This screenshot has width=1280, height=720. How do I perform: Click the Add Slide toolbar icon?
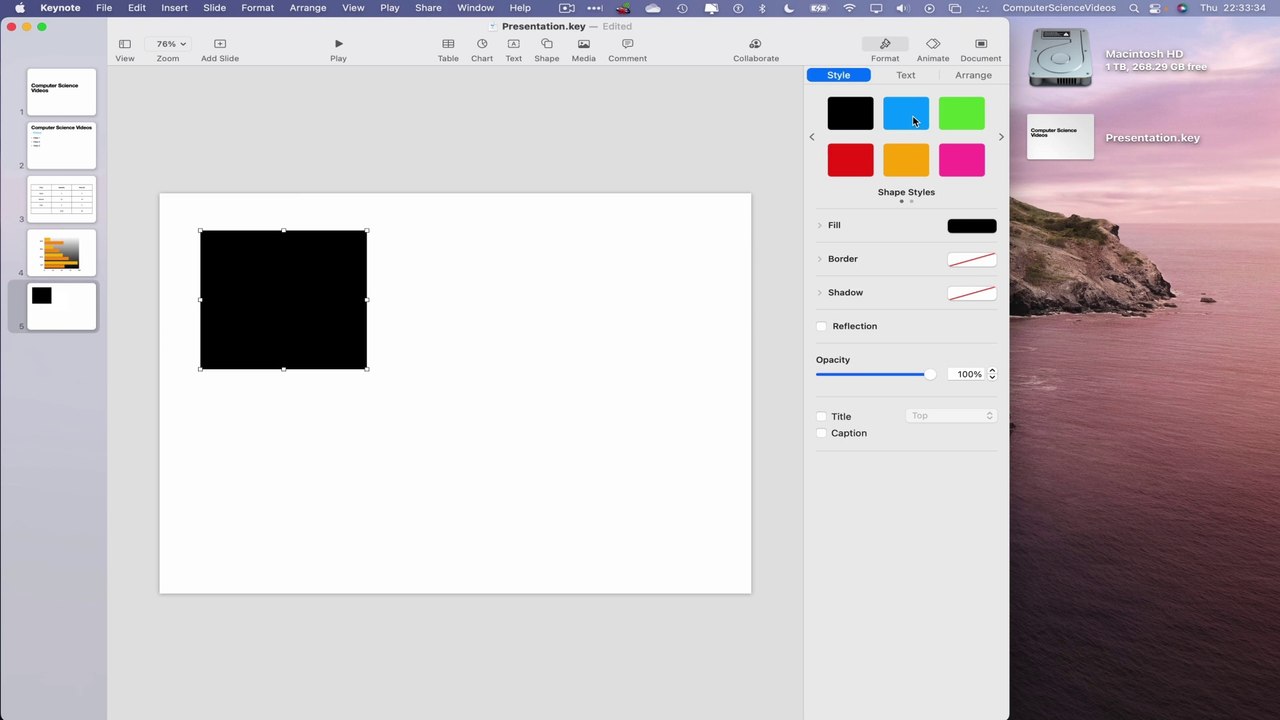coord(220,44)
